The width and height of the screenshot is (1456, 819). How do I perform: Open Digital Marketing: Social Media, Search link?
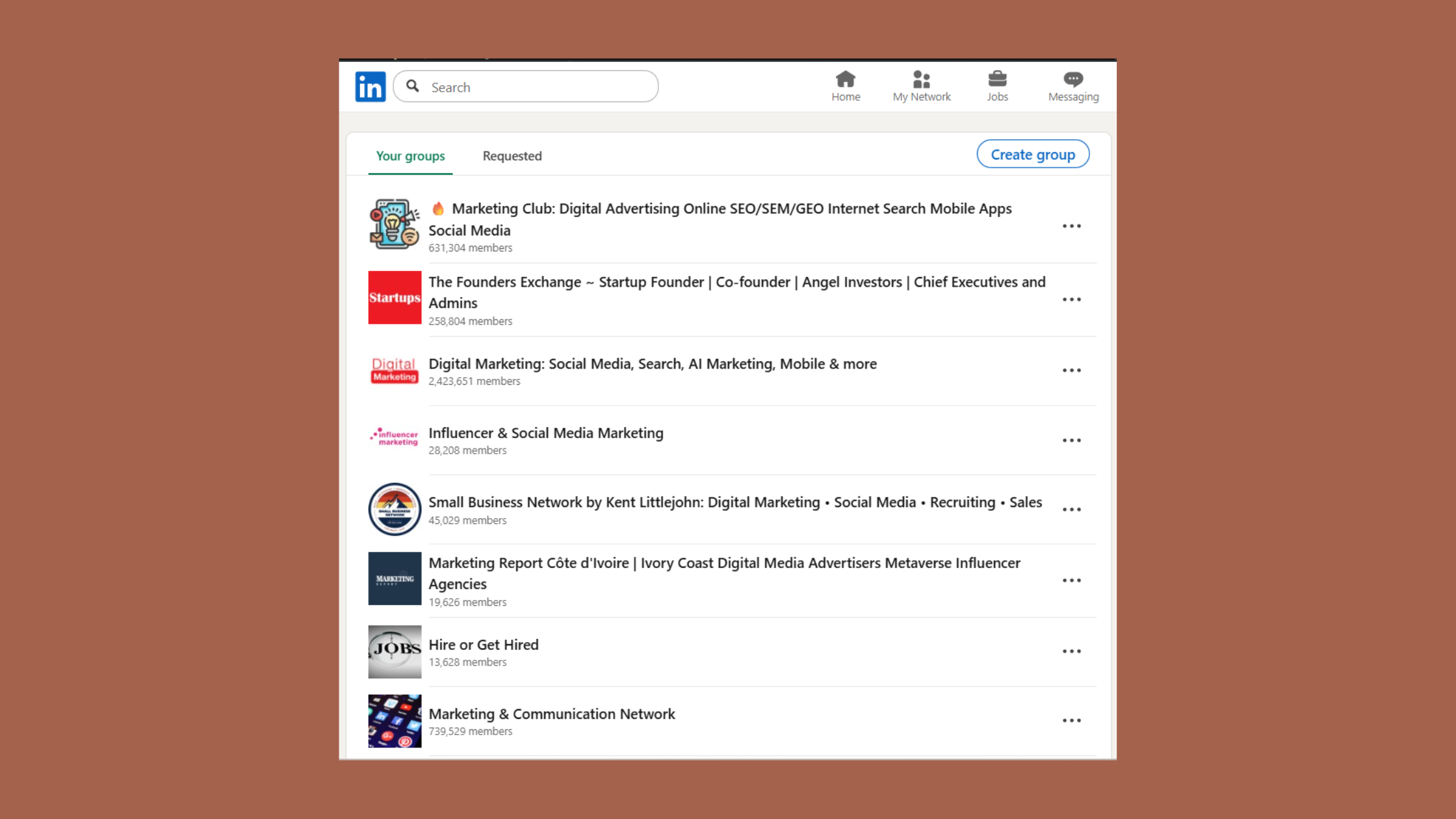coord(653,364)
